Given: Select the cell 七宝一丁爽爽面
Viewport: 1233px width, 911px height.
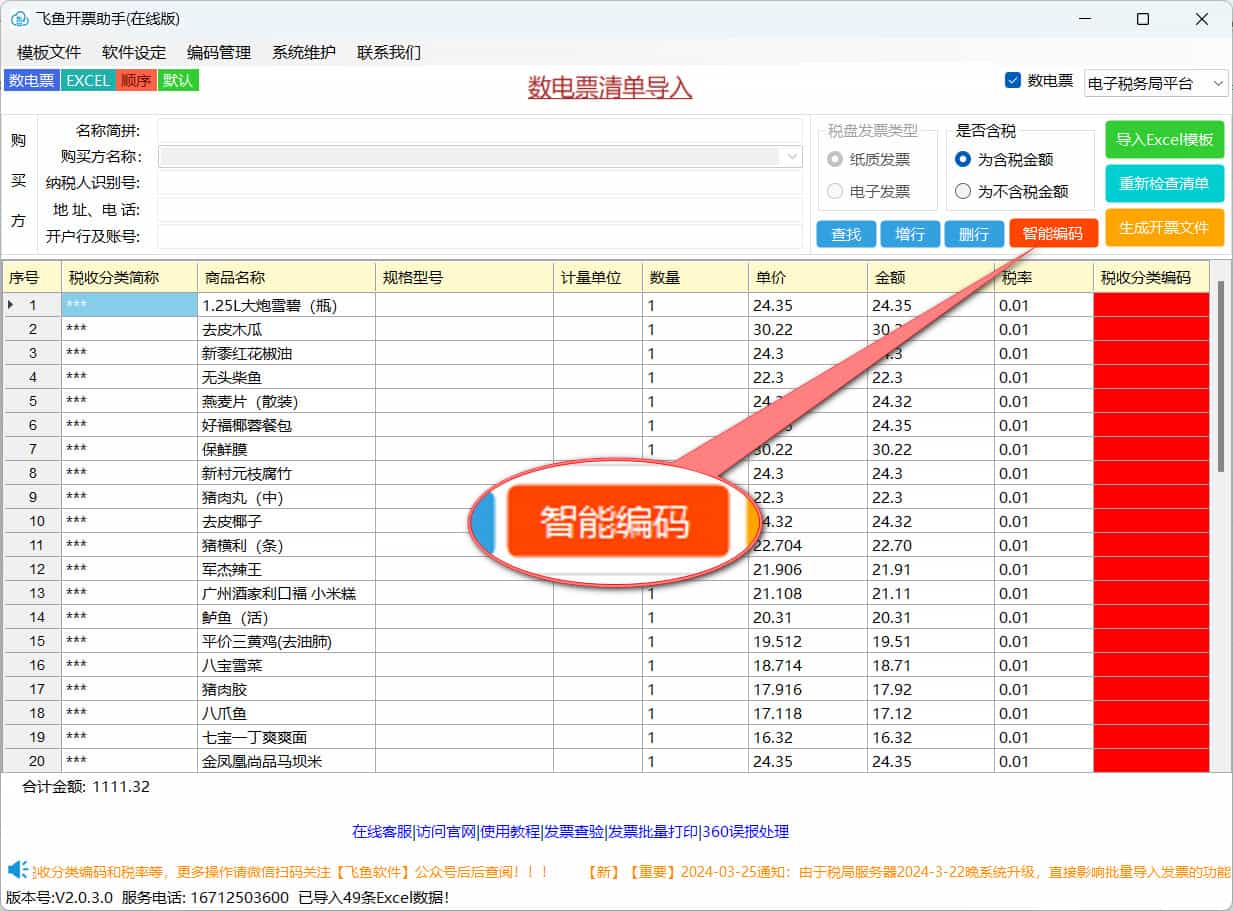Looking at the screenshot, I should coord(286,737).
